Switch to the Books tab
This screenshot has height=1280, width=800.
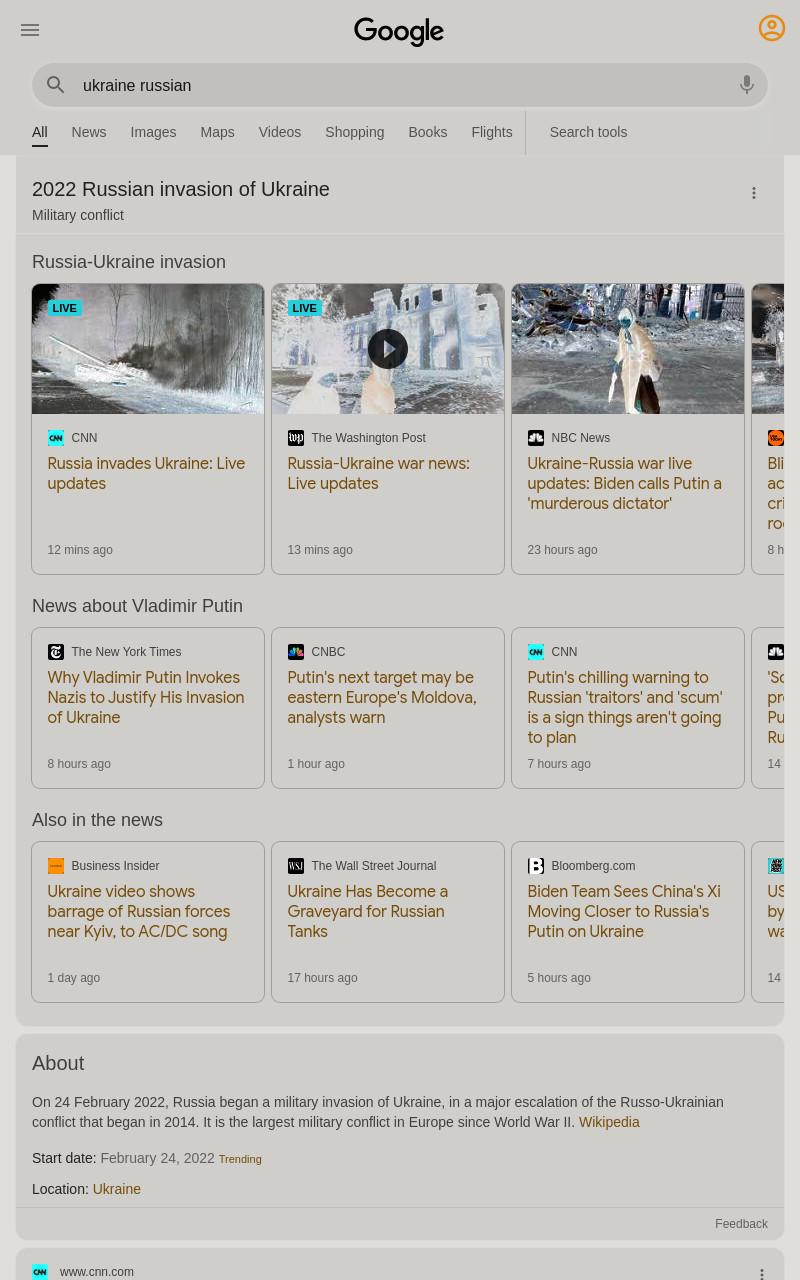tap(427, 132)
